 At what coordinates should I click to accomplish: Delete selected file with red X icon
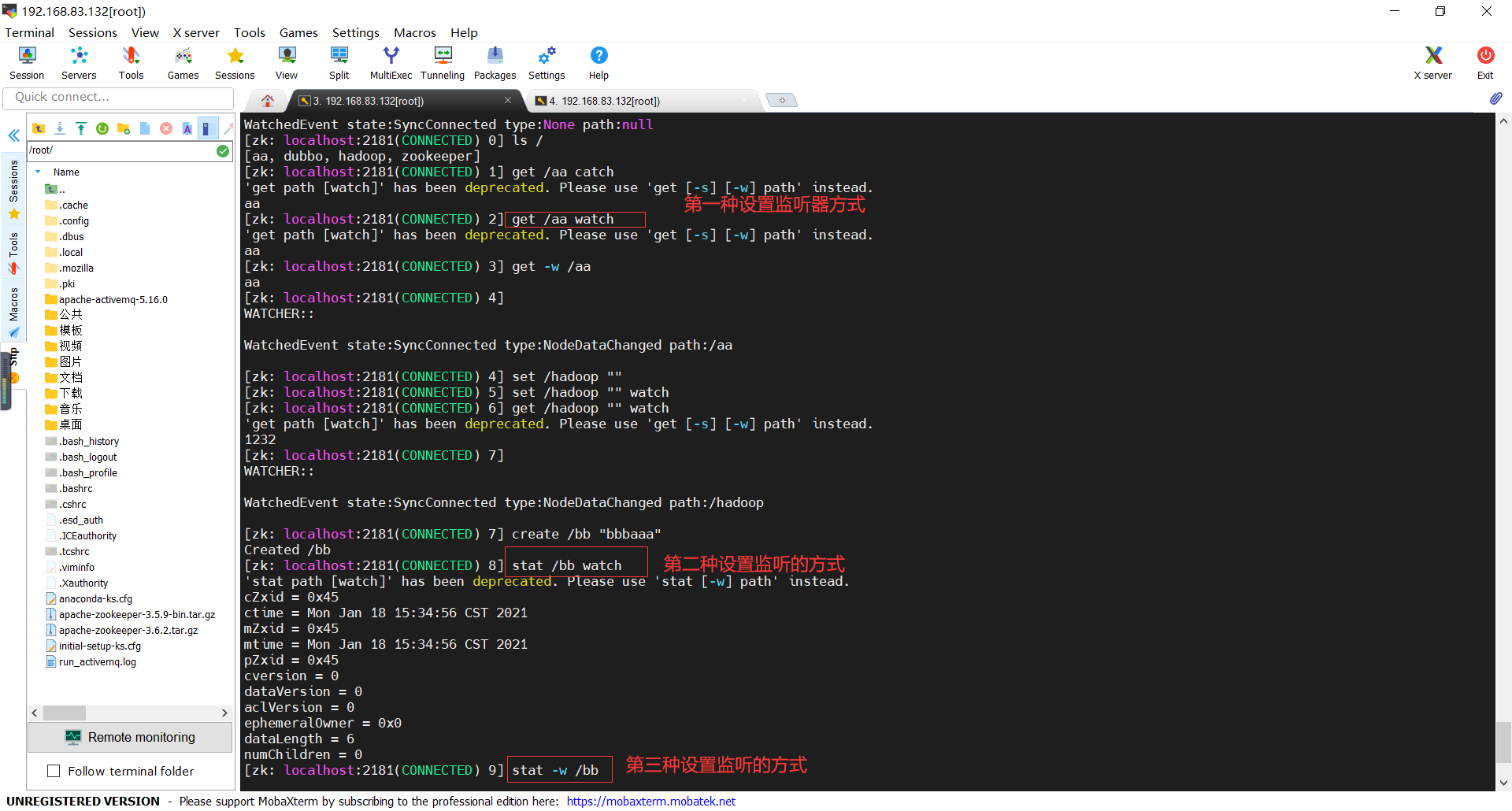pos(166,128)
